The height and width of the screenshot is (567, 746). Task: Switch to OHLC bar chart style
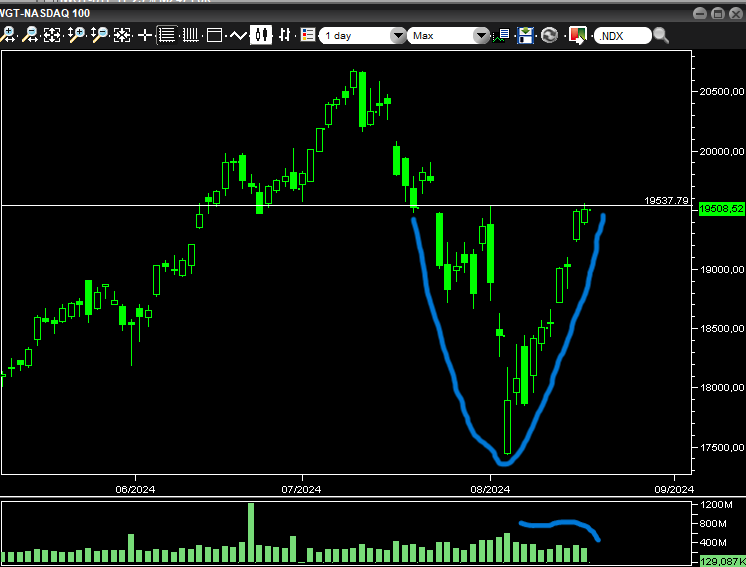[x=285, y=35]
